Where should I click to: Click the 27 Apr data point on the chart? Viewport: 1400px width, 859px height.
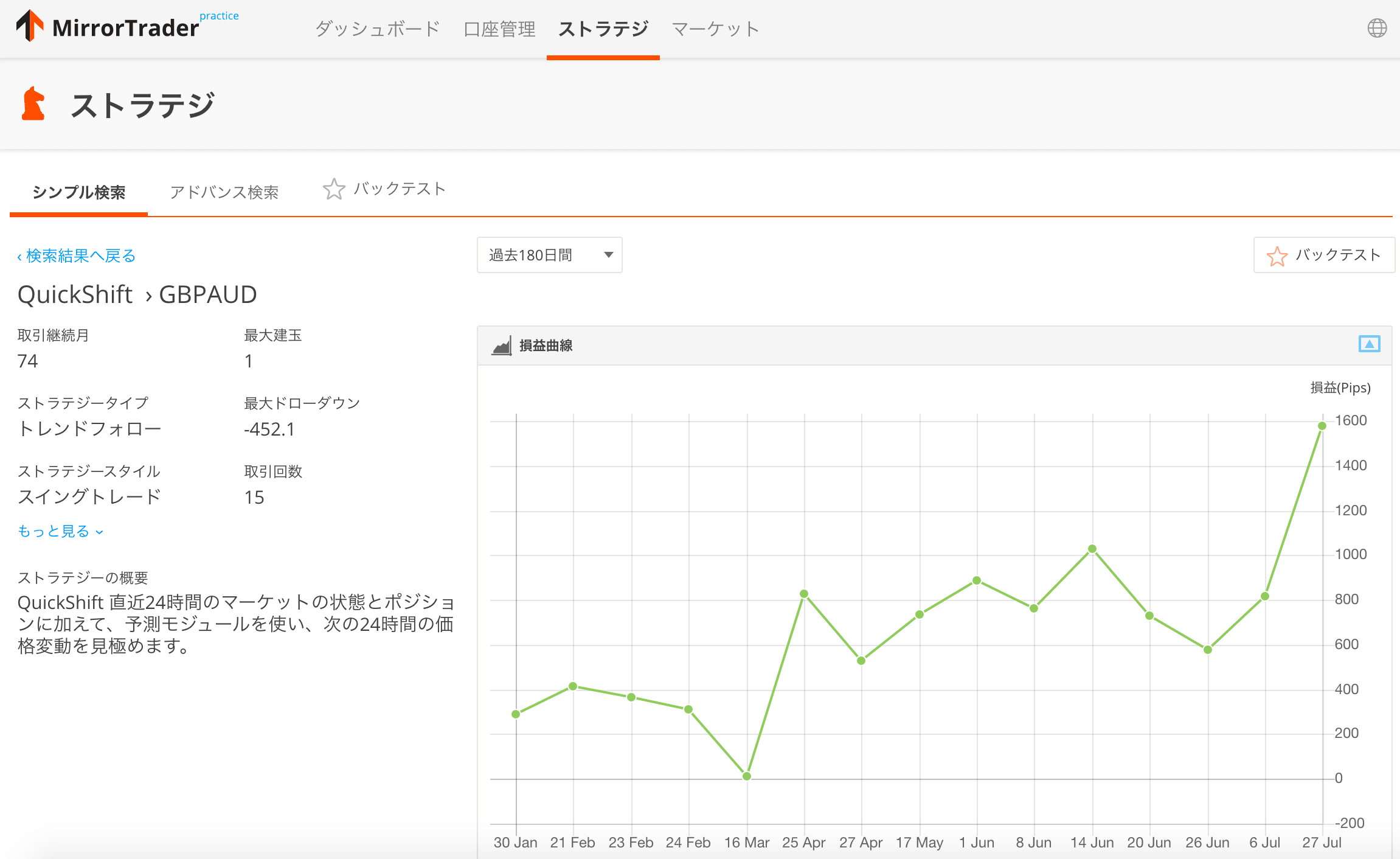861,661
